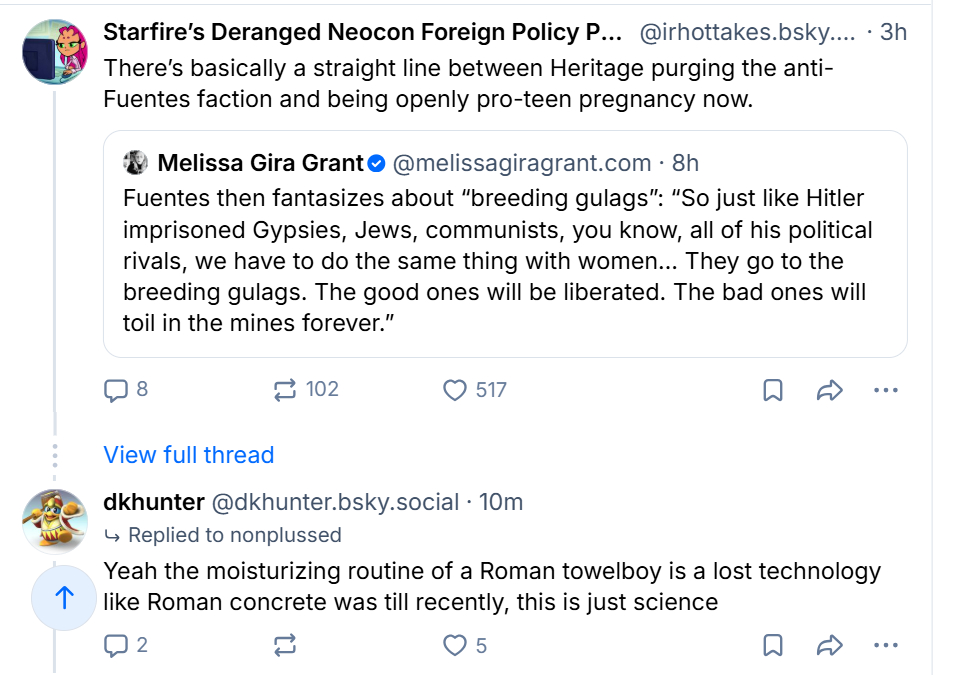The height and width of the screenshot is (675, 953).
Task: Share dkhunter's post
Action: (x=829, y=645)
